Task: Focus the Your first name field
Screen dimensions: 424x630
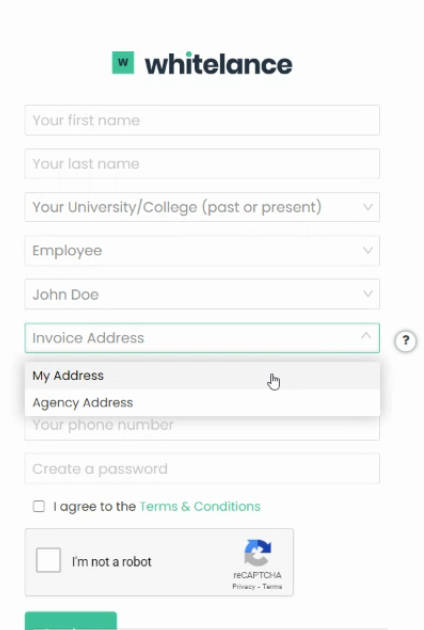Action: point(202,120)
